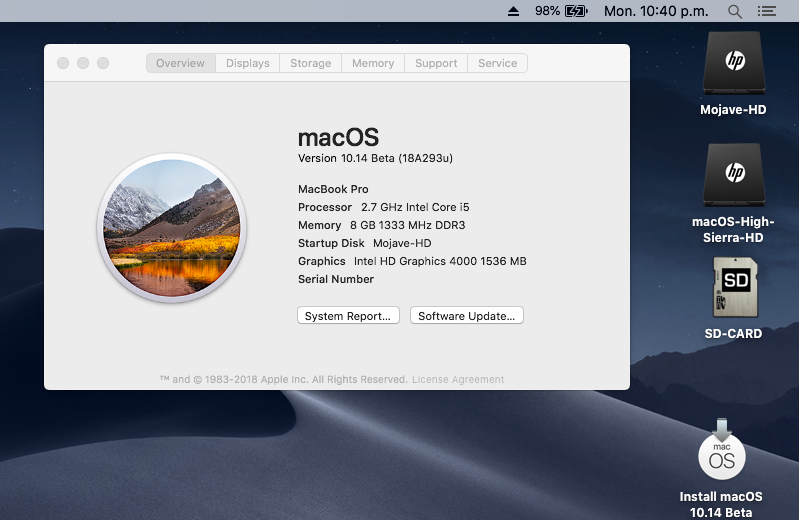Click the battery status icon

pyautogui.click(x=576, y=11)
